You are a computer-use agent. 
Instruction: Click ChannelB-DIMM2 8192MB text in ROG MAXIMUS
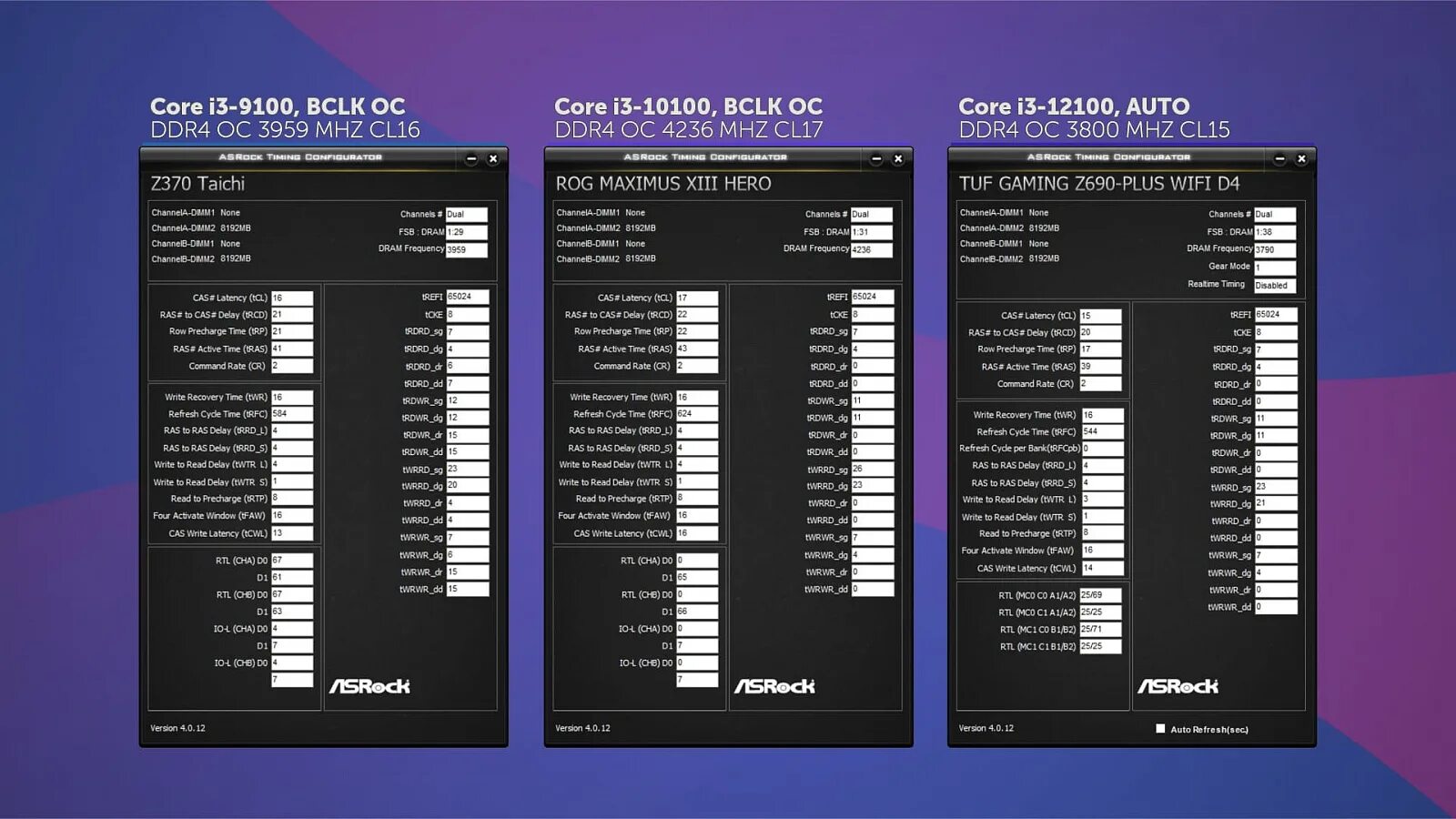(x=606, y=259)
